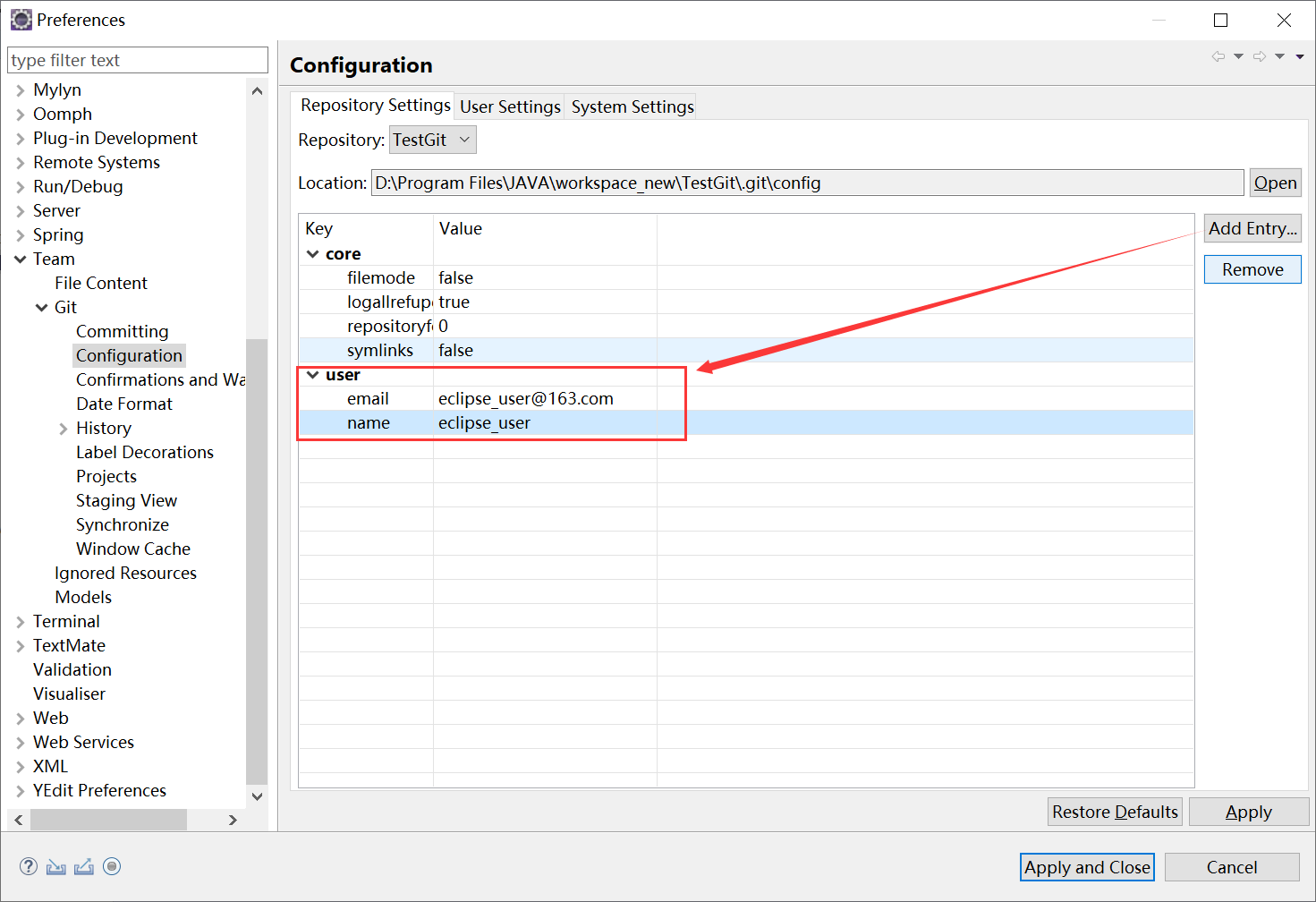The image size is (1316, 902).
Task: Open the Repository TestGit dropdown
Action: [x=433, y=140]
